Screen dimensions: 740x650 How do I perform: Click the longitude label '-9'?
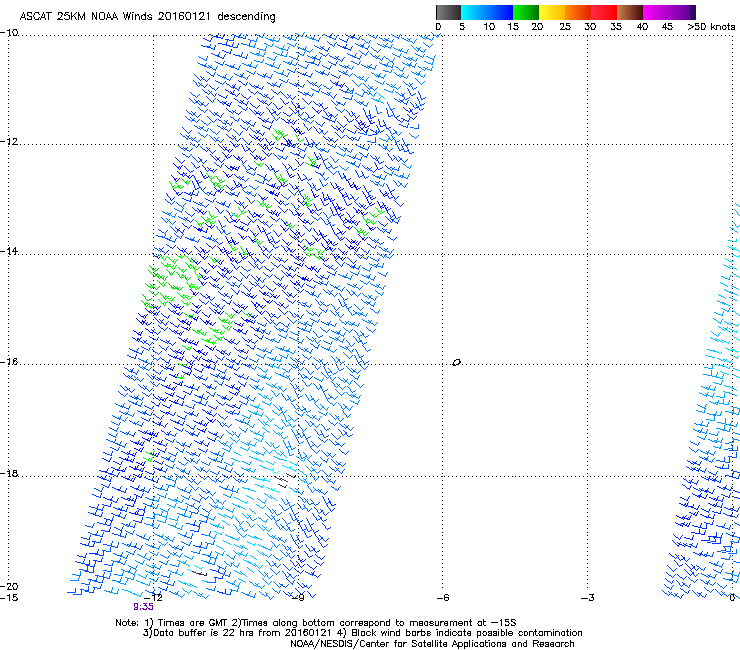[298, 598]
